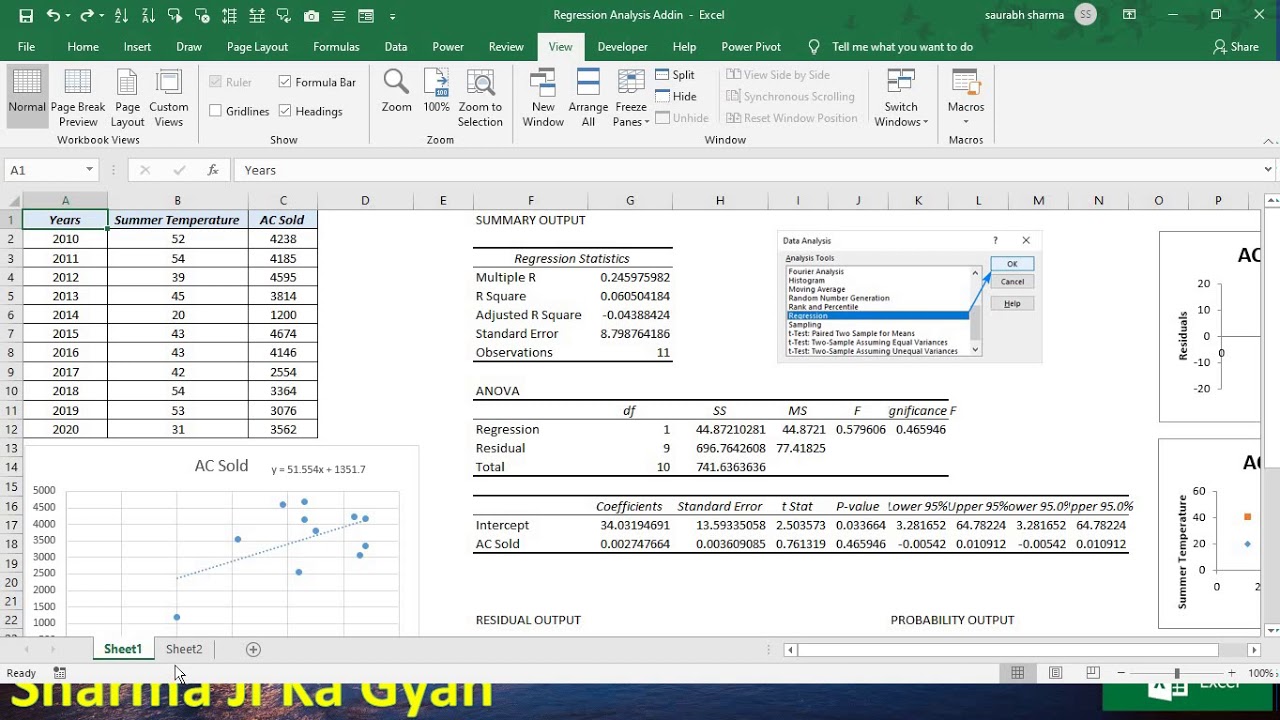Select the Sheet1 tab
The height and width of the screenshot is (720, 1280).
[123, 649]
